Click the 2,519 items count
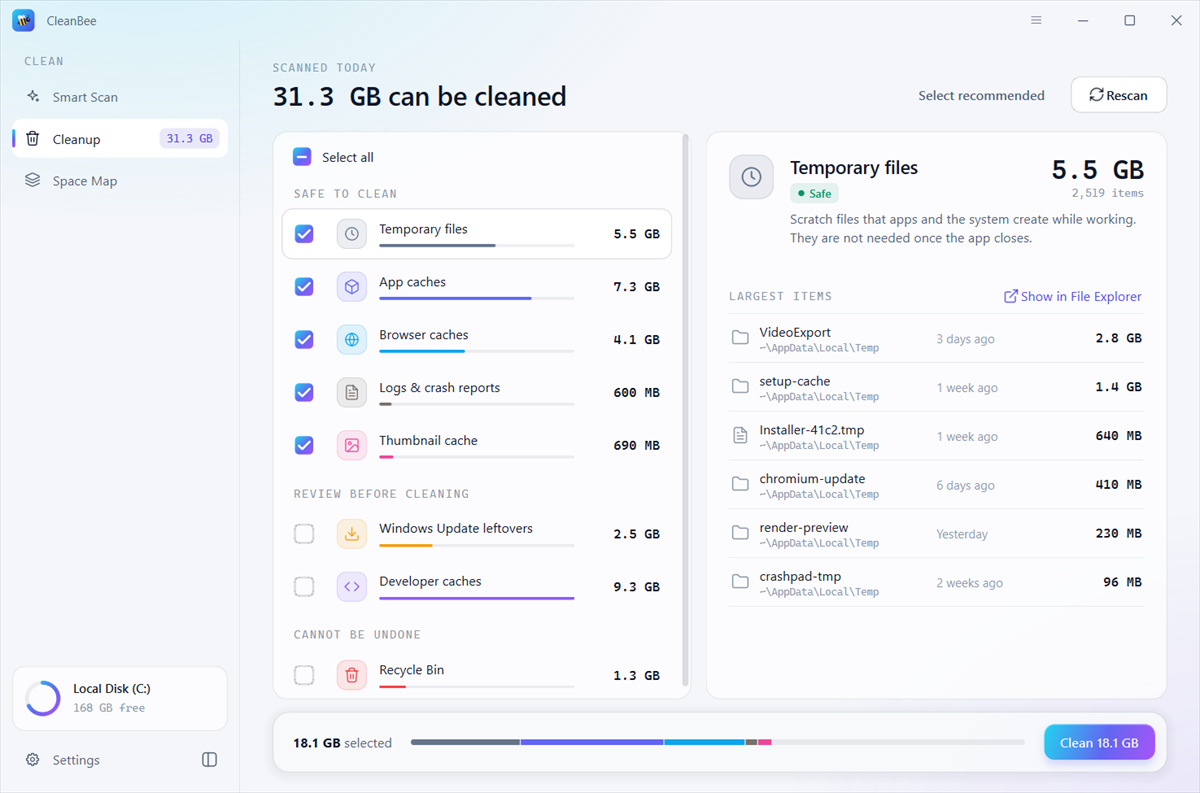The width and height of the screenshot is (1200, 793). point(1108,193)
